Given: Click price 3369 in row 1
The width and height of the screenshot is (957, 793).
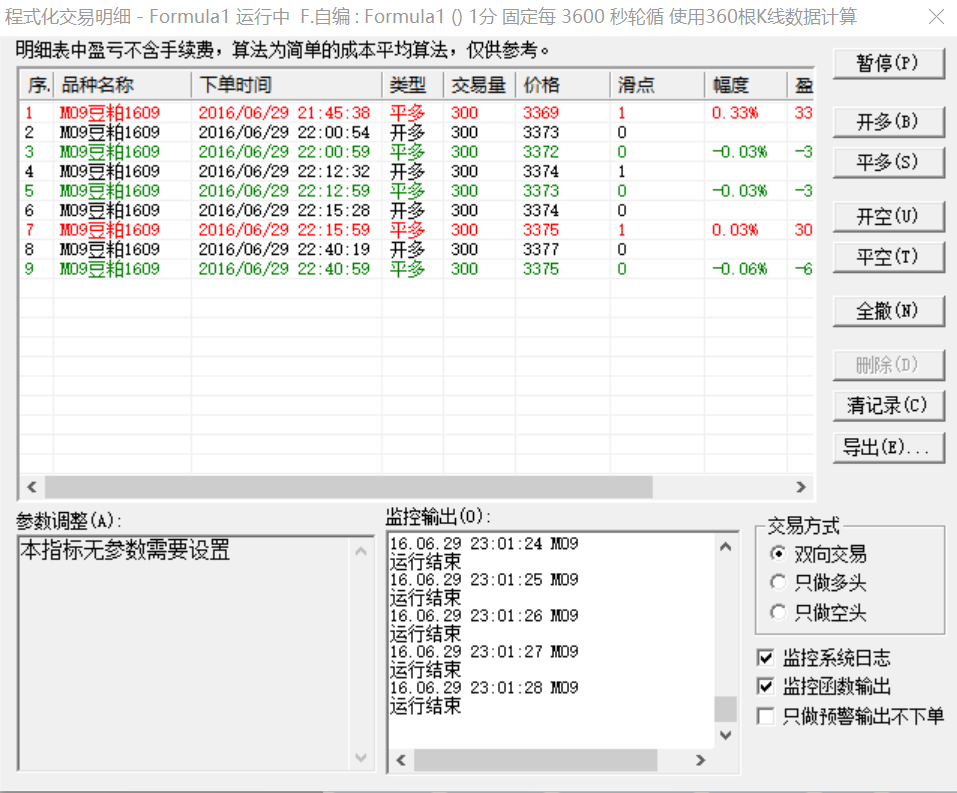Looking at the screenshot, I should click(x=541, y=113).
